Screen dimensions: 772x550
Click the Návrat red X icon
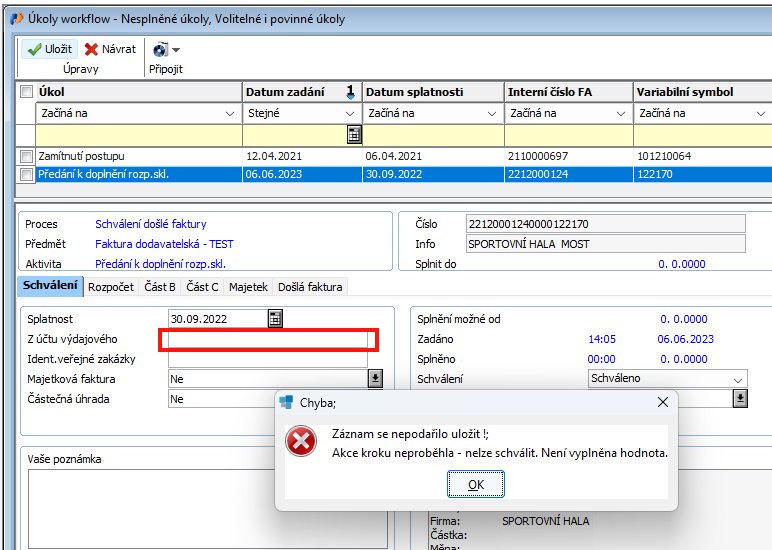coord(92,49)
